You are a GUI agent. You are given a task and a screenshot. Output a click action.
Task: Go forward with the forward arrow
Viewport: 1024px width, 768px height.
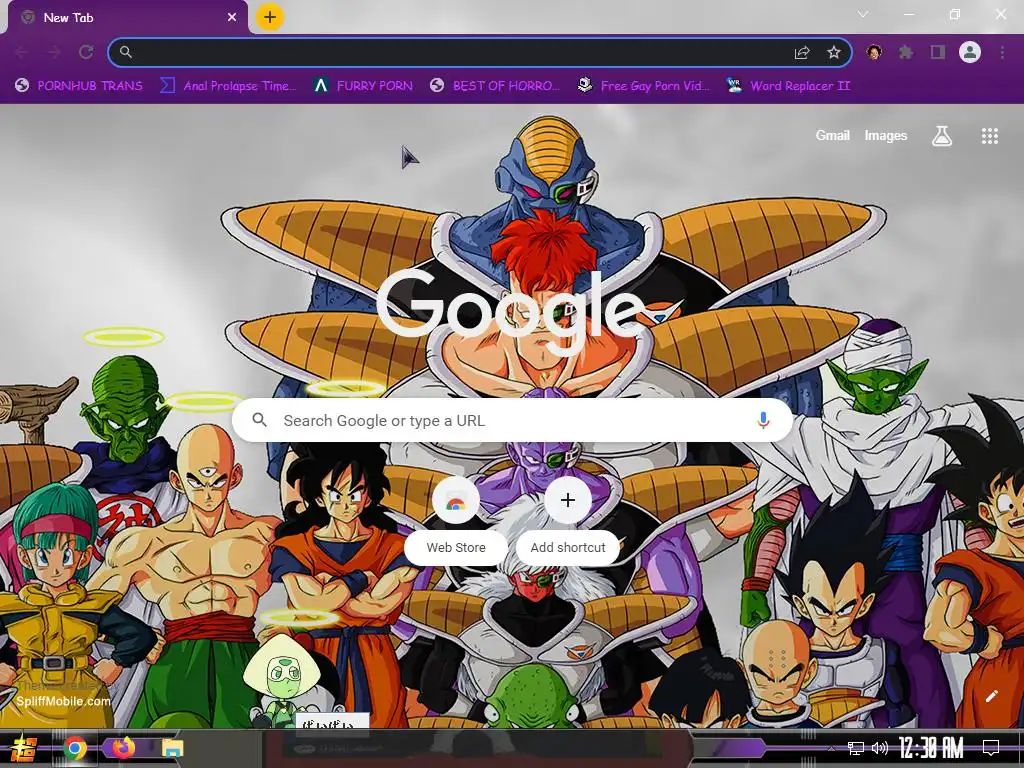click(54, 52)
